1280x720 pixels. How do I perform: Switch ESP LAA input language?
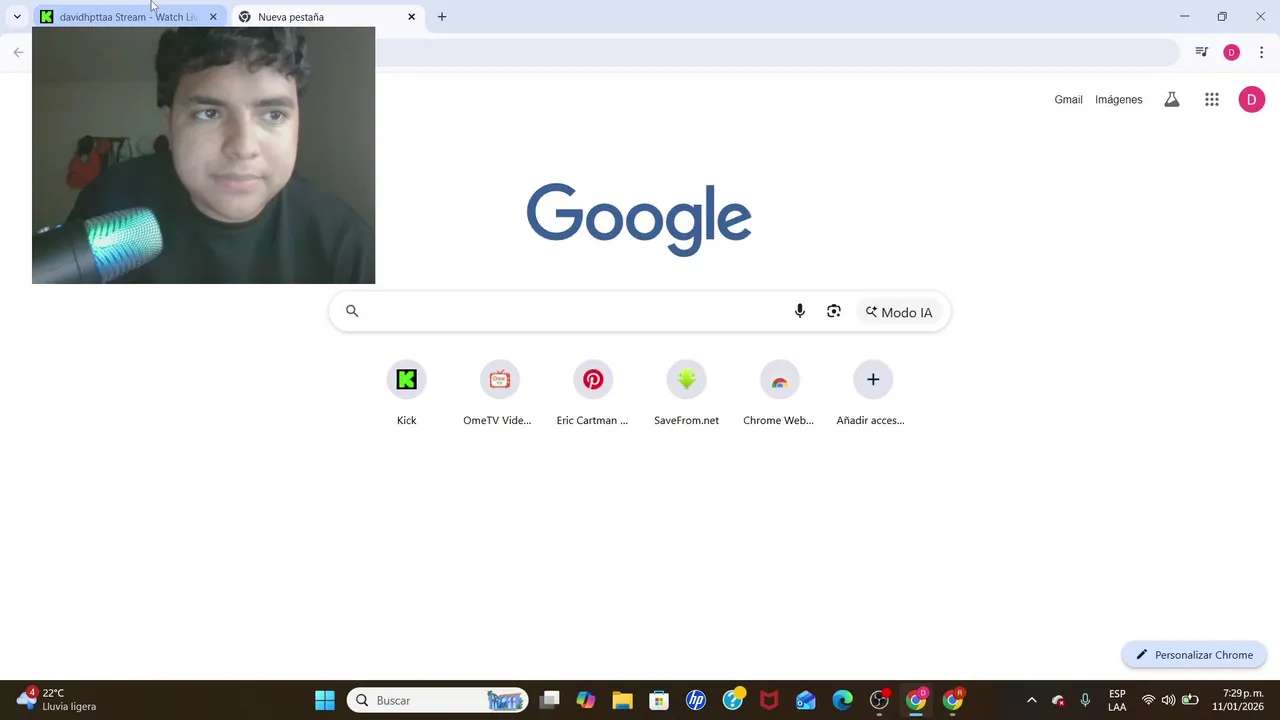click(x=1117, y=700)
